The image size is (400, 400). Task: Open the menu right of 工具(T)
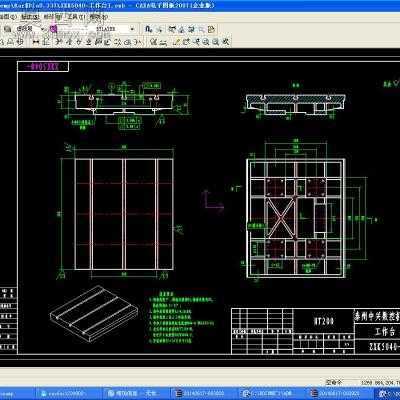[x=99, y=17]
